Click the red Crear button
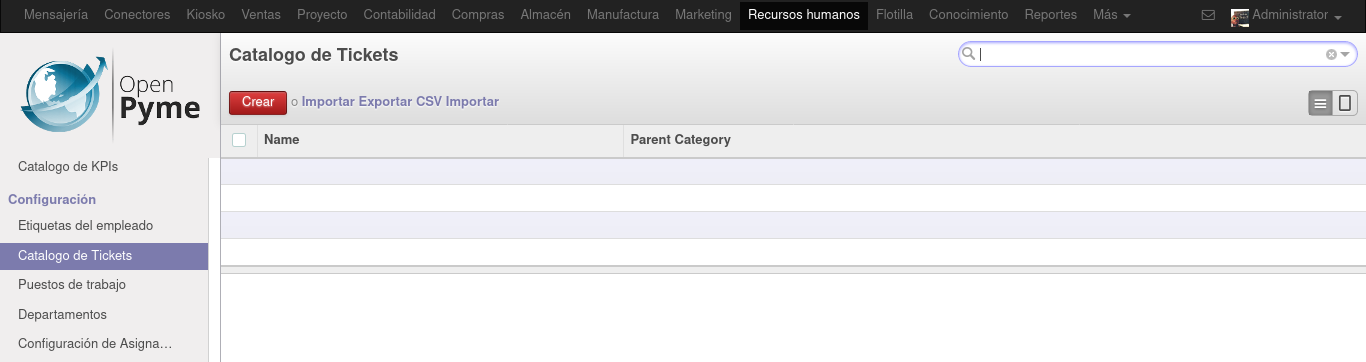The height and width of the screenshot is (362, 1366). pyautogui.click(x=258, y=102)
